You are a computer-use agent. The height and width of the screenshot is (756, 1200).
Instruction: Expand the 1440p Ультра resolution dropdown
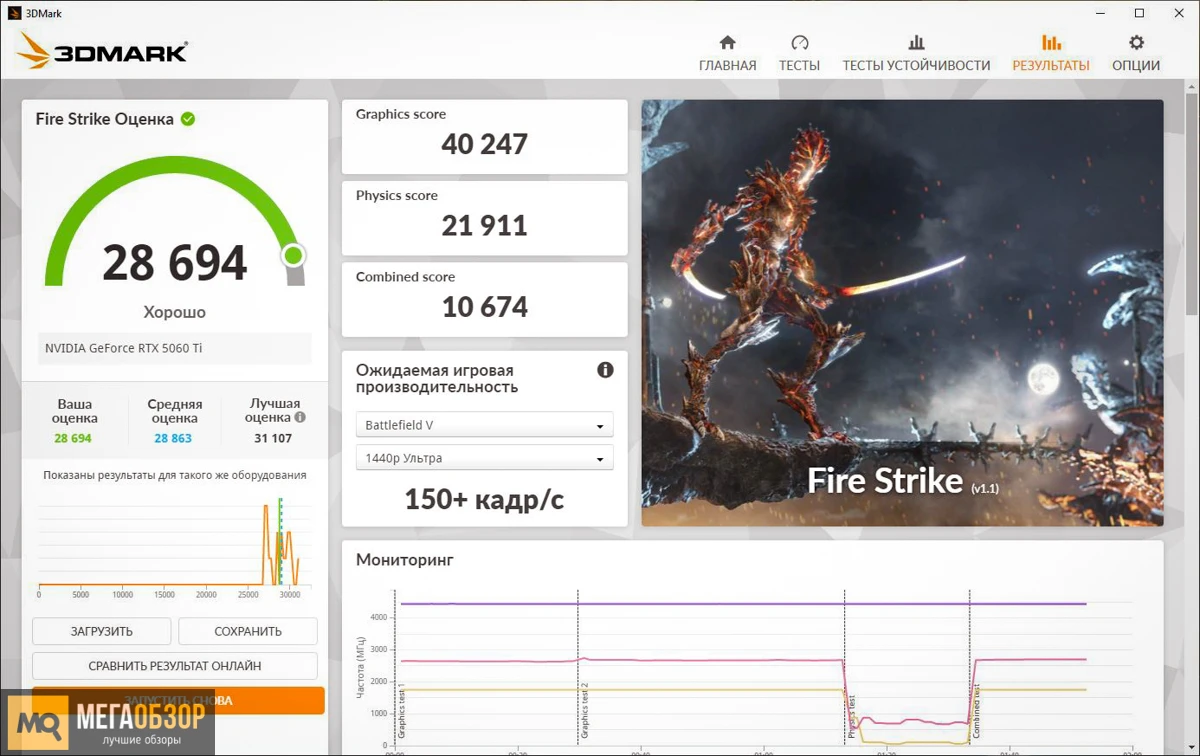click(485, 458)
